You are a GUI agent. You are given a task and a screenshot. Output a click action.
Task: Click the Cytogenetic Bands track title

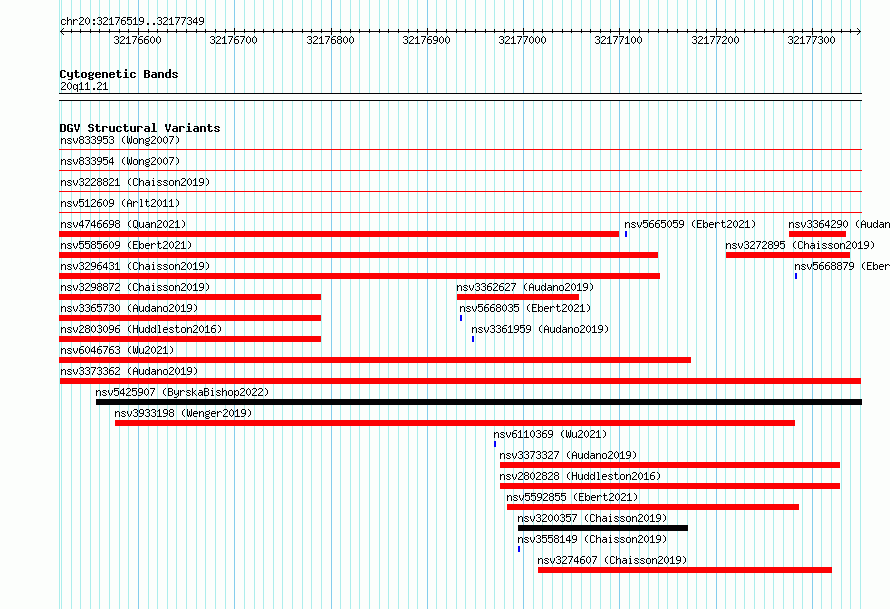[x=119, y=74]
